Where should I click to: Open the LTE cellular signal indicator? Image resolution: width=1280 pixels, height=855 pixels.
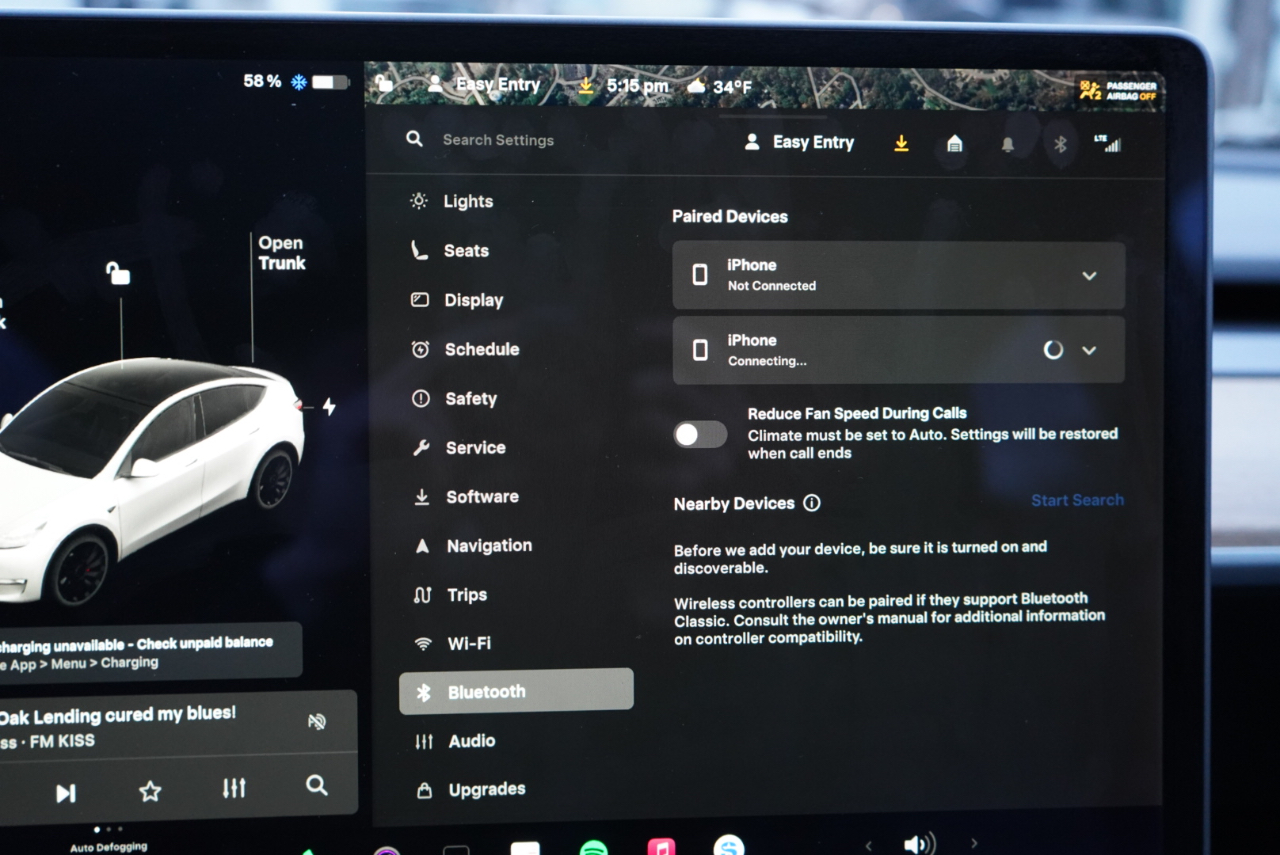1108,143
